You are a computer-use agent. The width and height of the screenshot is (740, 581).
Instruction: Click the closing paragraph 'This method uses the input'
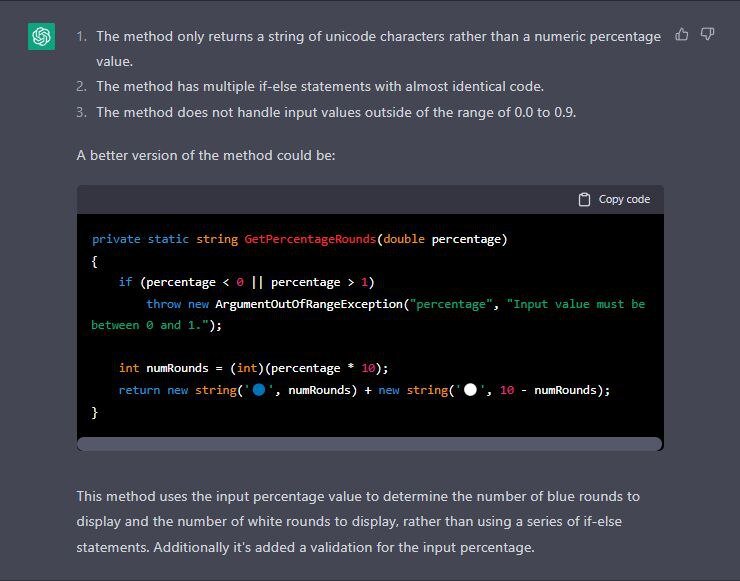(x=358, y=522)
